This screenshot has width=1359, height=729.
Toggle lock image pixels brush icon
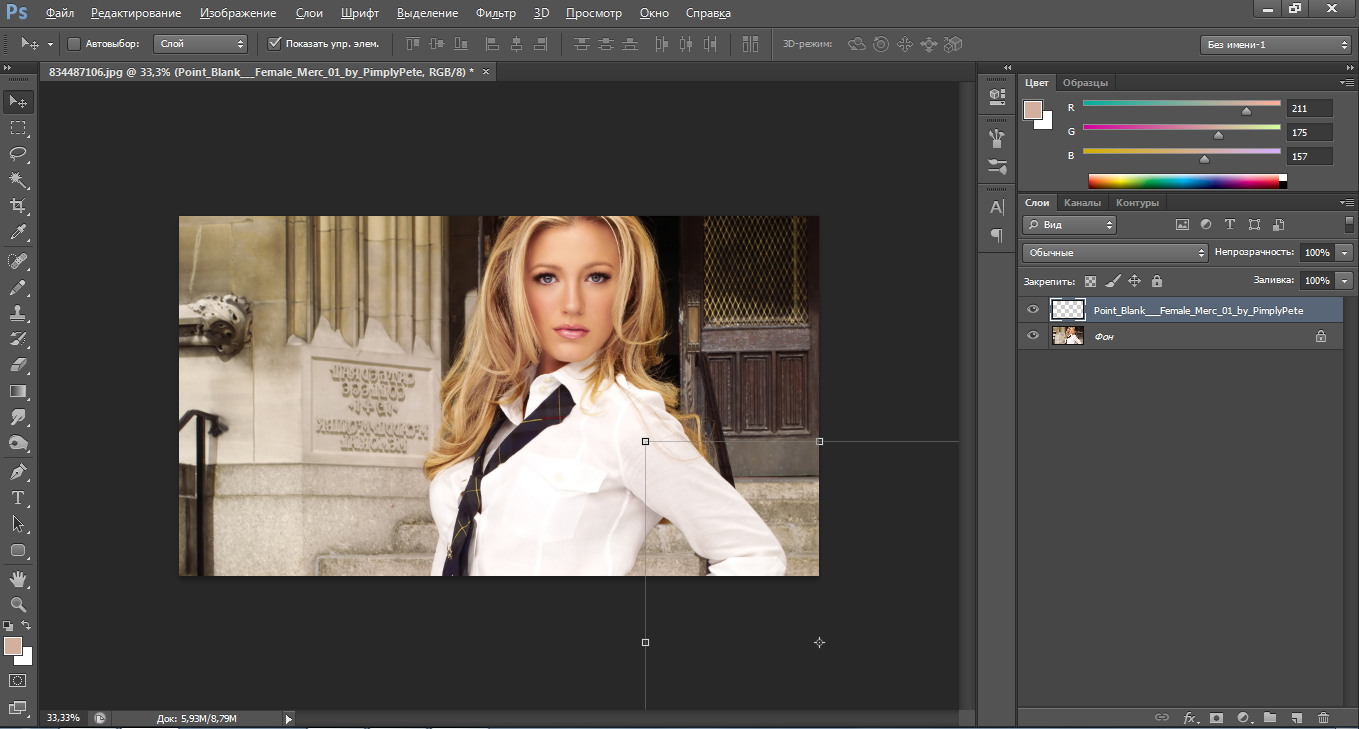point(1113,282)
